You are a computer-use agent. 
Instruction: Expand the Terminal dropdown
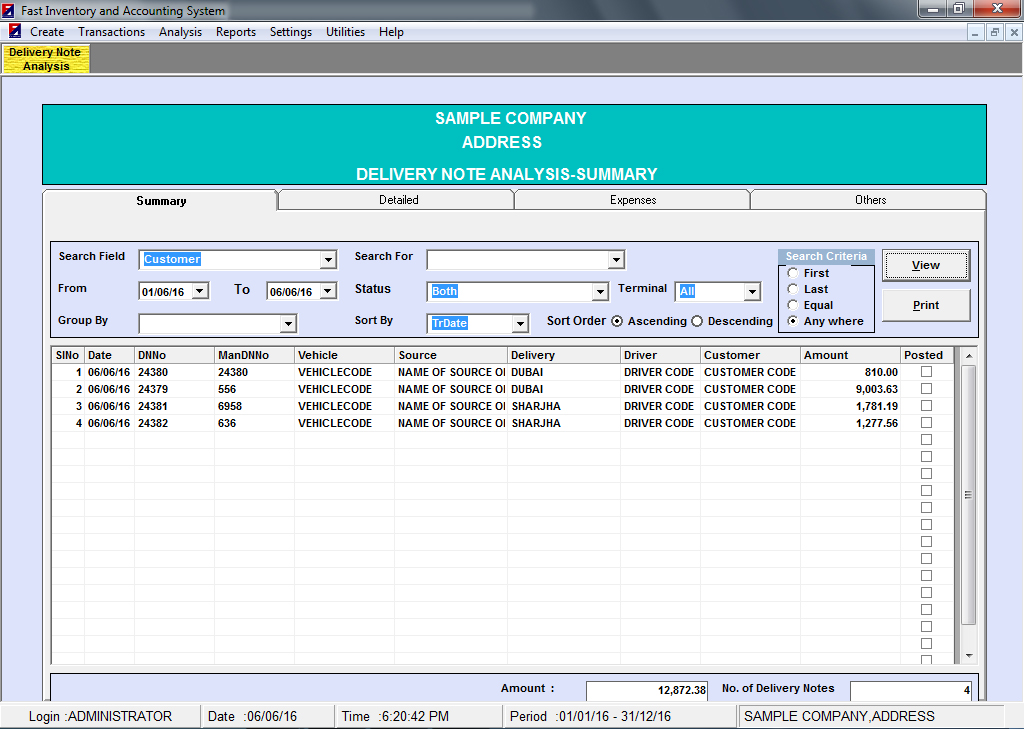752,292
